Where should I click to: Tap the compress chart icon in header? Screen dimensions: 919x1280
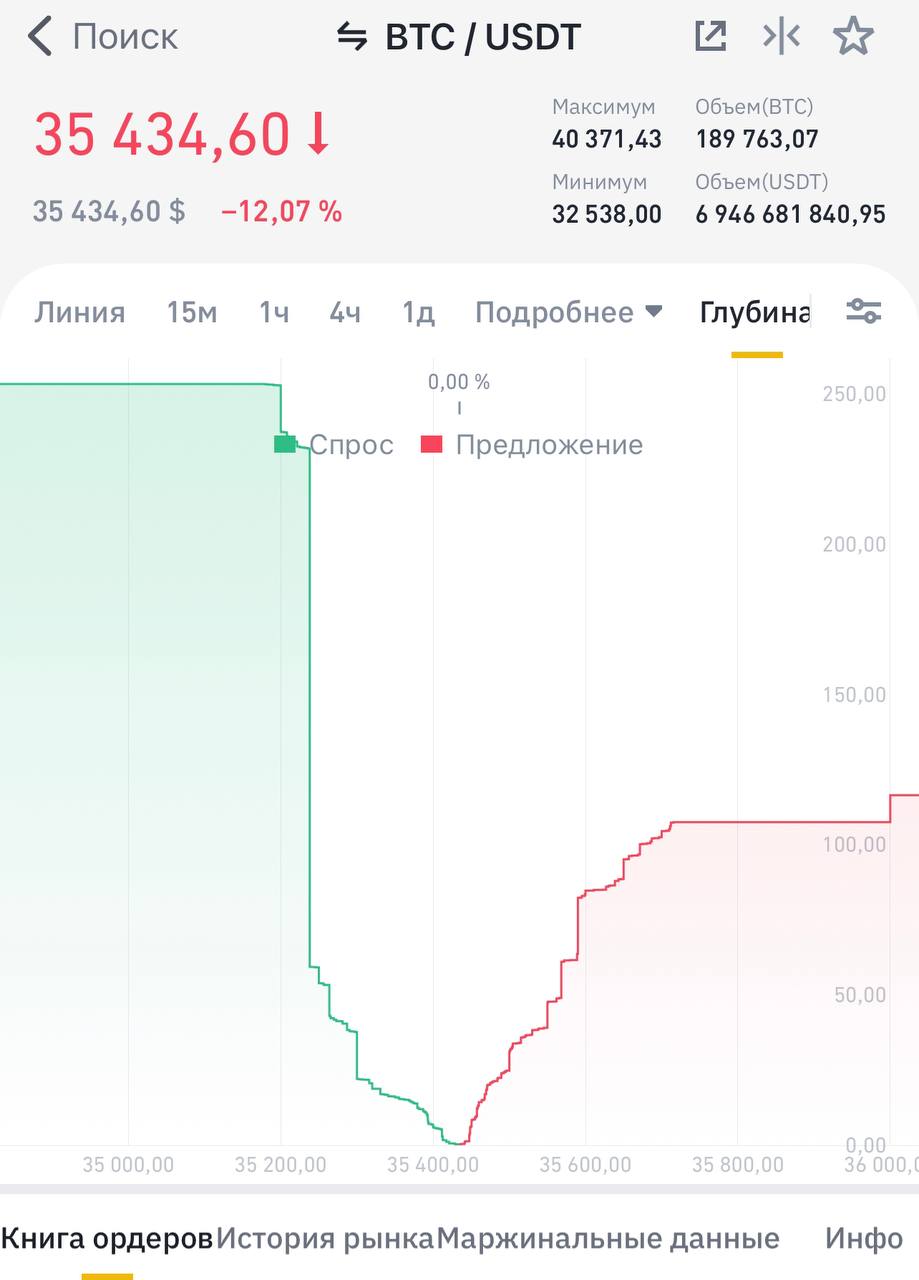781,37
